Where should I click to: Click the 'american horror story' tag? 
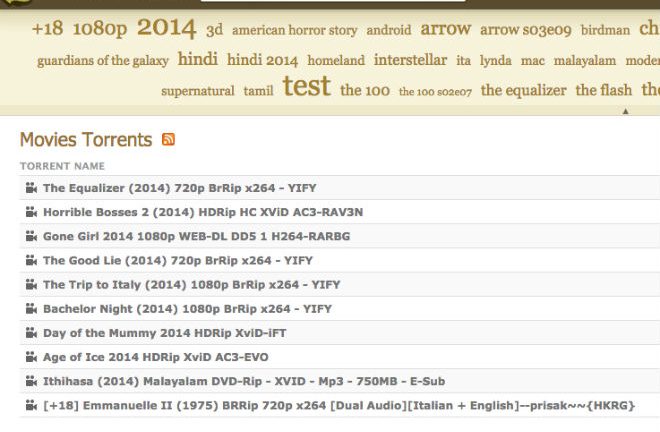pyautogui.click(x=294, y=31)
